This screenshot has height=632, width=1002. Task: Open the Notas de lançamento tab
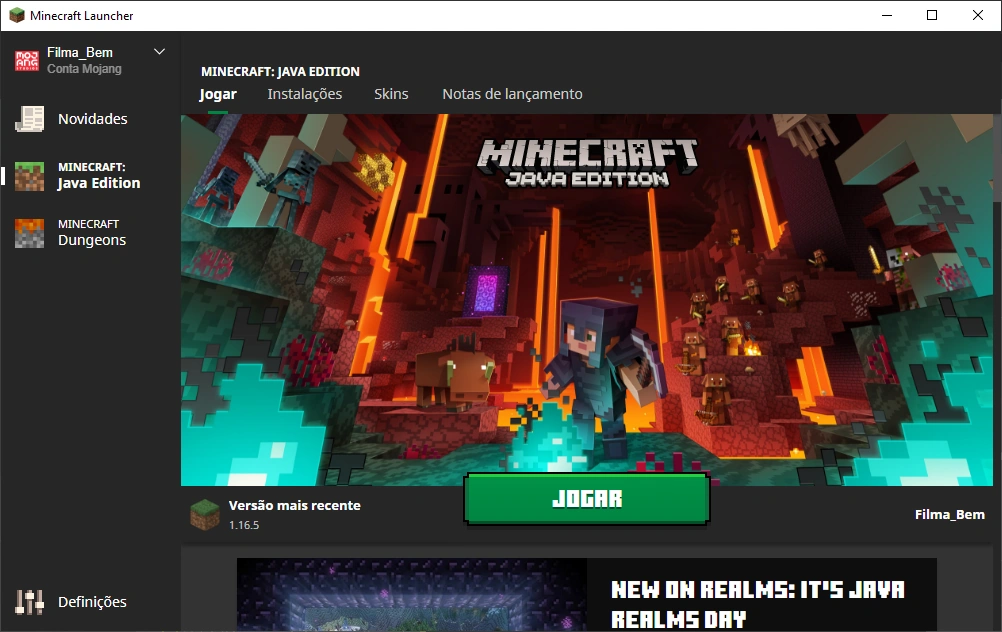[x=513, y=94]
